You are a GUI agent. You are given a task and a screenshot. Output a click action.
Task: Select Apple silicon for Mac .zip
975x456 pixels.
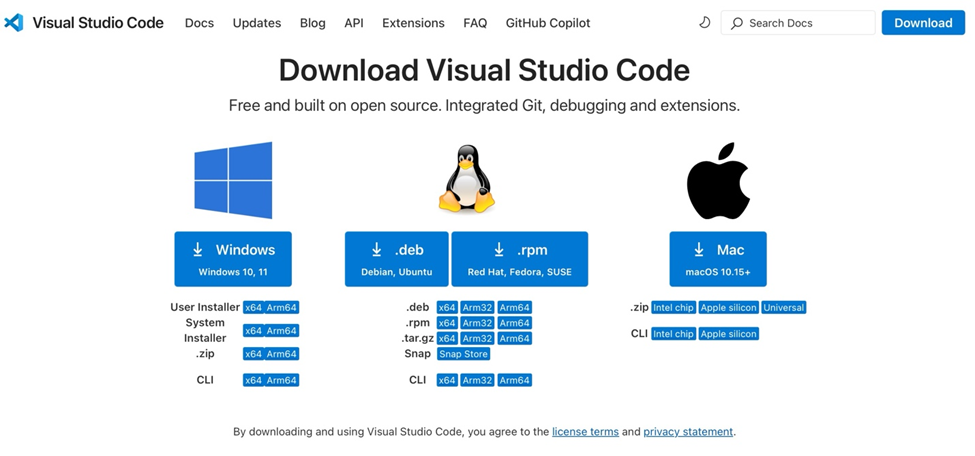point(729,307)
